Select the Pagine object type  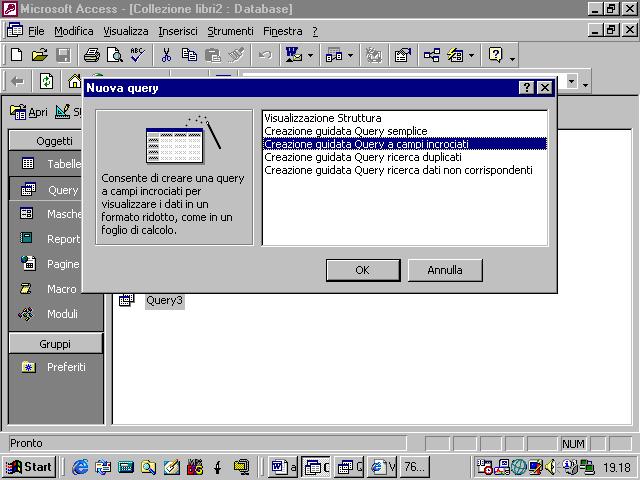(x=51, y=264)
